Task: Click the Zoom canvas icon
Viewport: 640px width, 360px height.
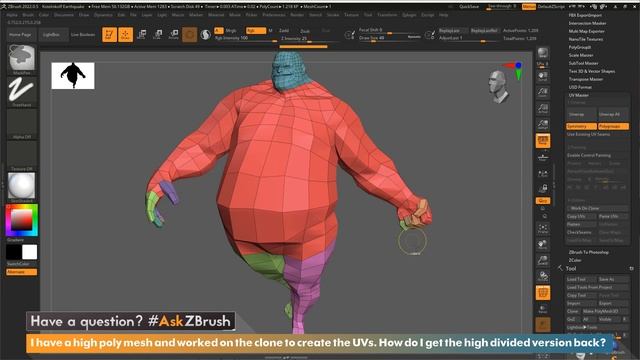Action: pos(543,92)
